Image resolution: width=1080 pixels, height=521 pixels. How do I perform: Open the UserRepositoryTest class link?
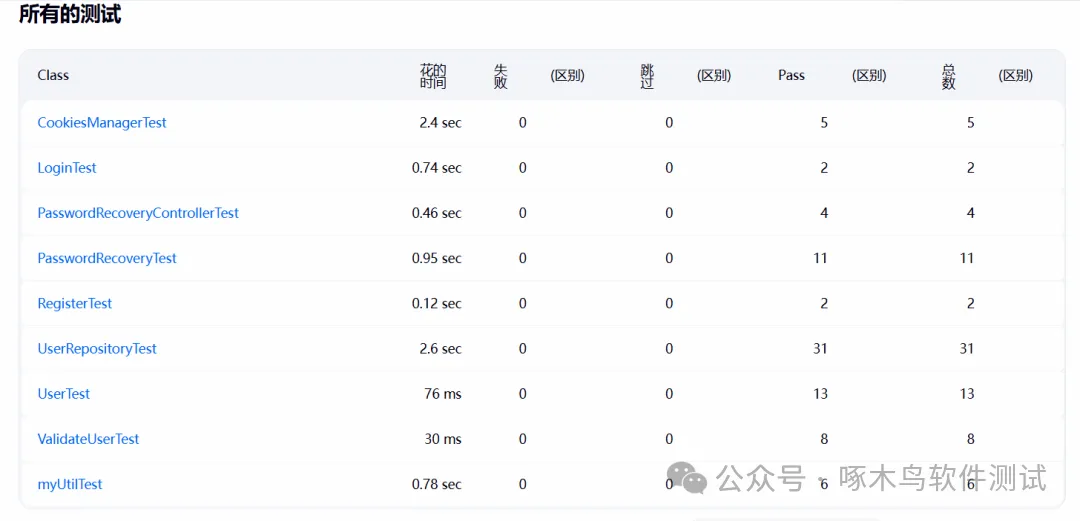click(x=97, y=349)
